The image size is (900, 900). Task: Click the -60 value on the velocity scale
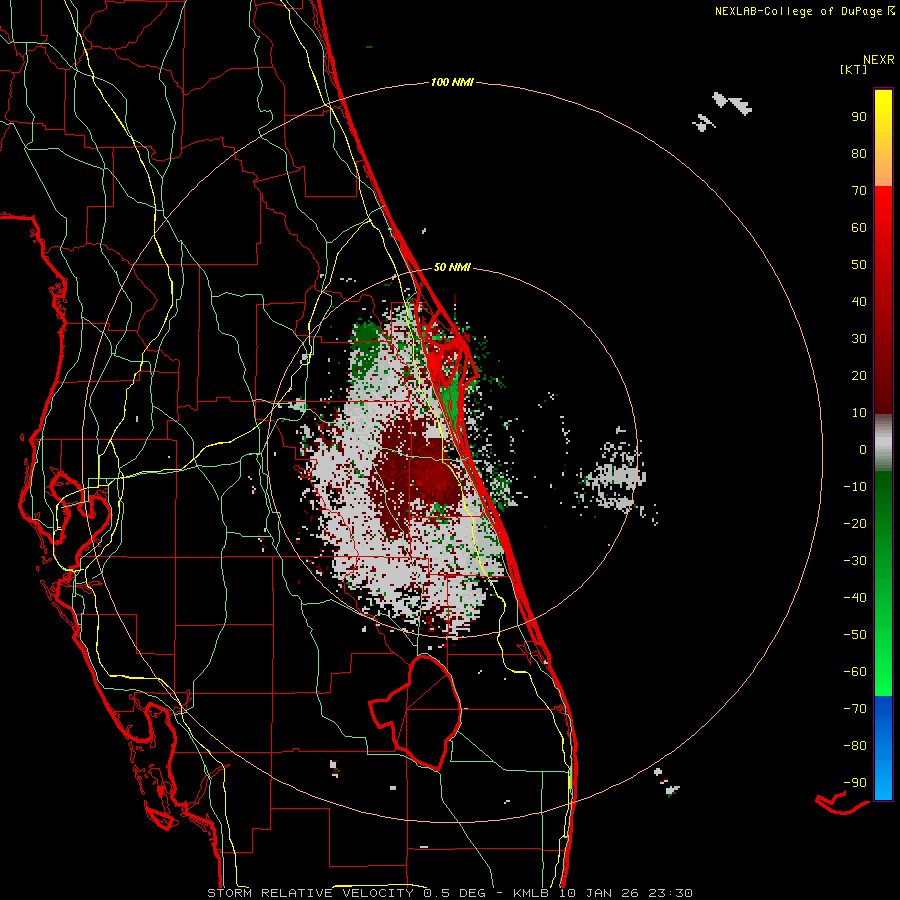tap(855, 672)
